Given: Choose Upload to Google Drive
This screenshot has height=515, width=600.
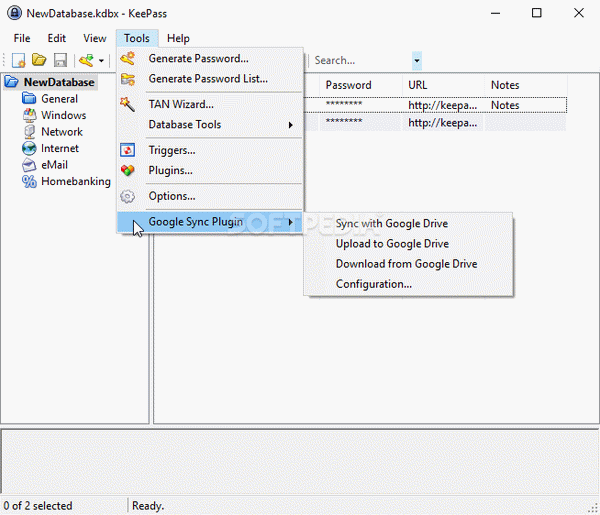Looking at the screenshot, I should tap(408, 244).
